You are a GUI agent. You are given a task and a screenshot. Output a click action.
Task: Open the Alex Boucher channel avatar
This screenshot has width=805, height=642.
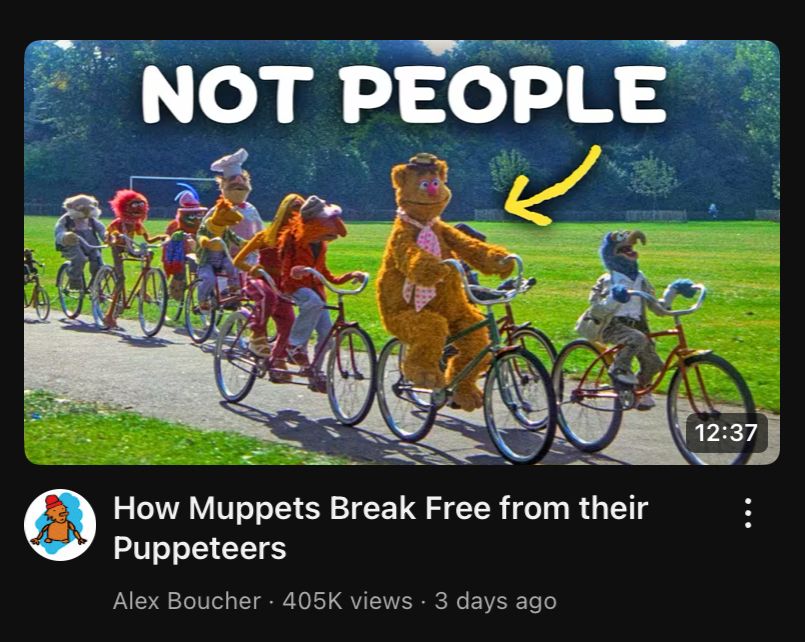pos(60,524)
